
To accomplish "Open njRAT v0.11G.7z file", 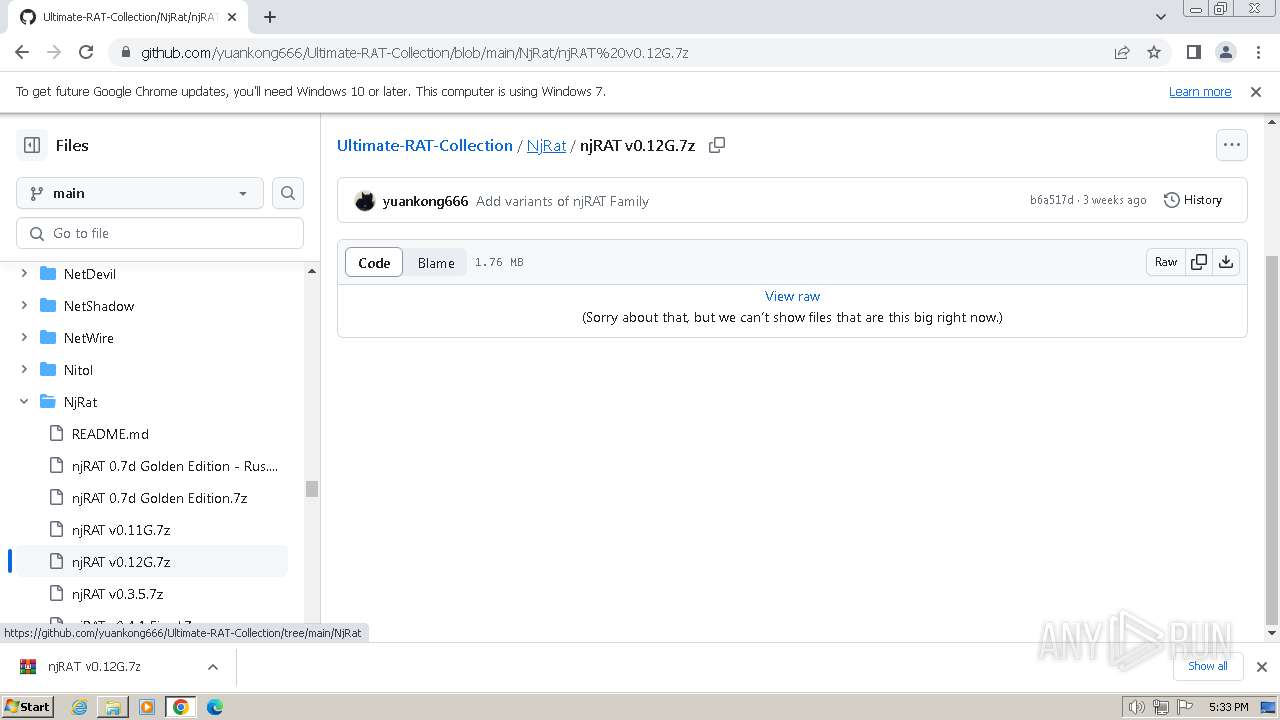I will tap(121, 530).
